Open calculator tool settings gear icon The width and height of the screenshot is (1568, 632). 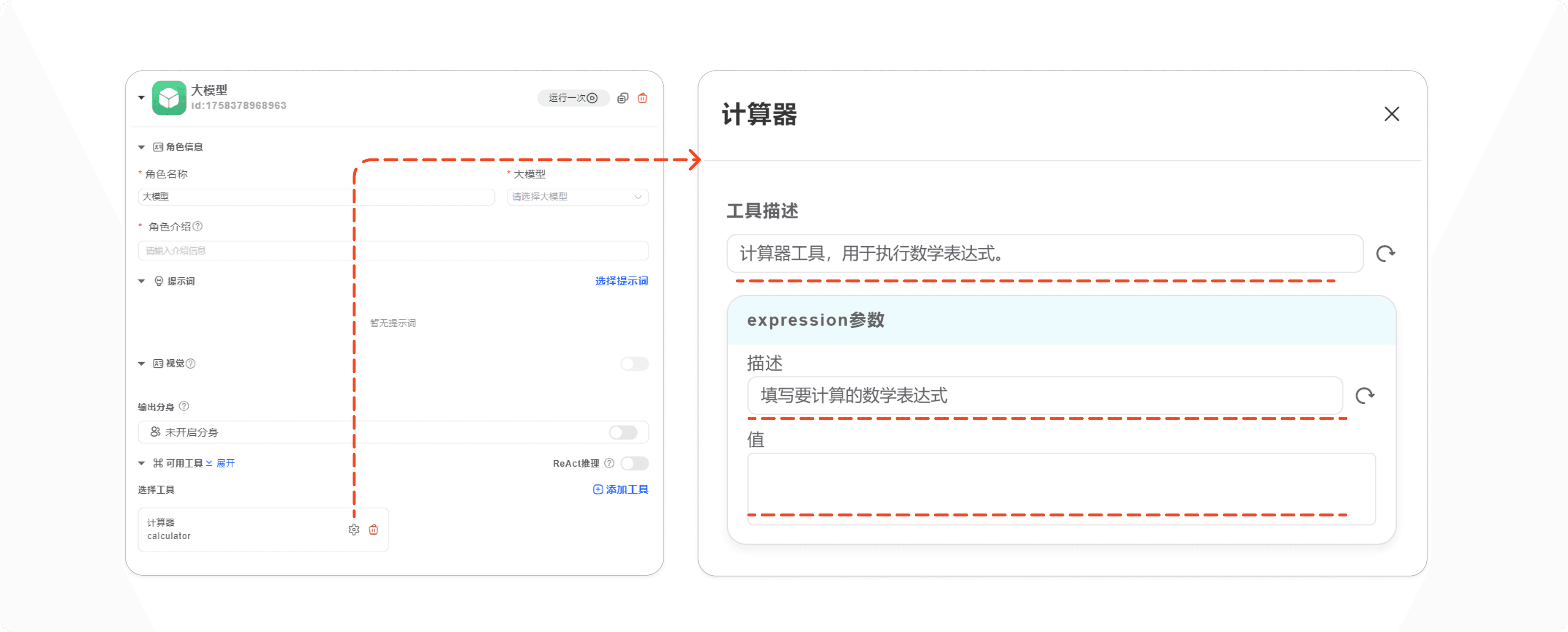tap(354, 530)
